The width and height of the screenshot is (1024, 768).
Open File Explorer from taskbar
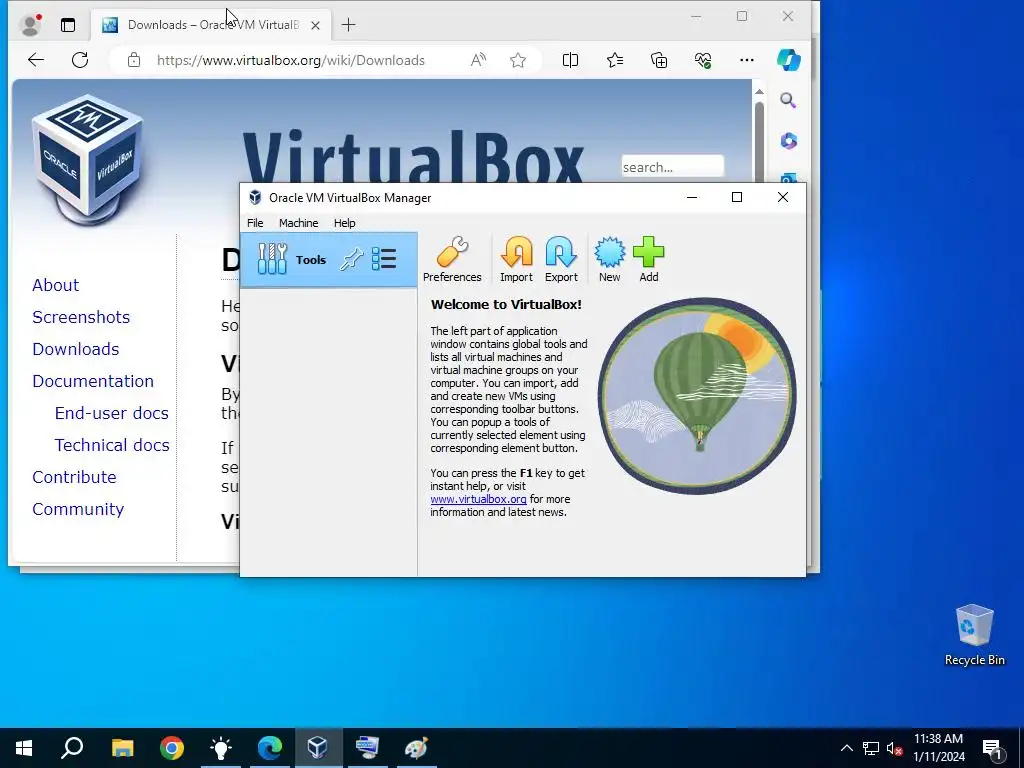pos(122,748)
